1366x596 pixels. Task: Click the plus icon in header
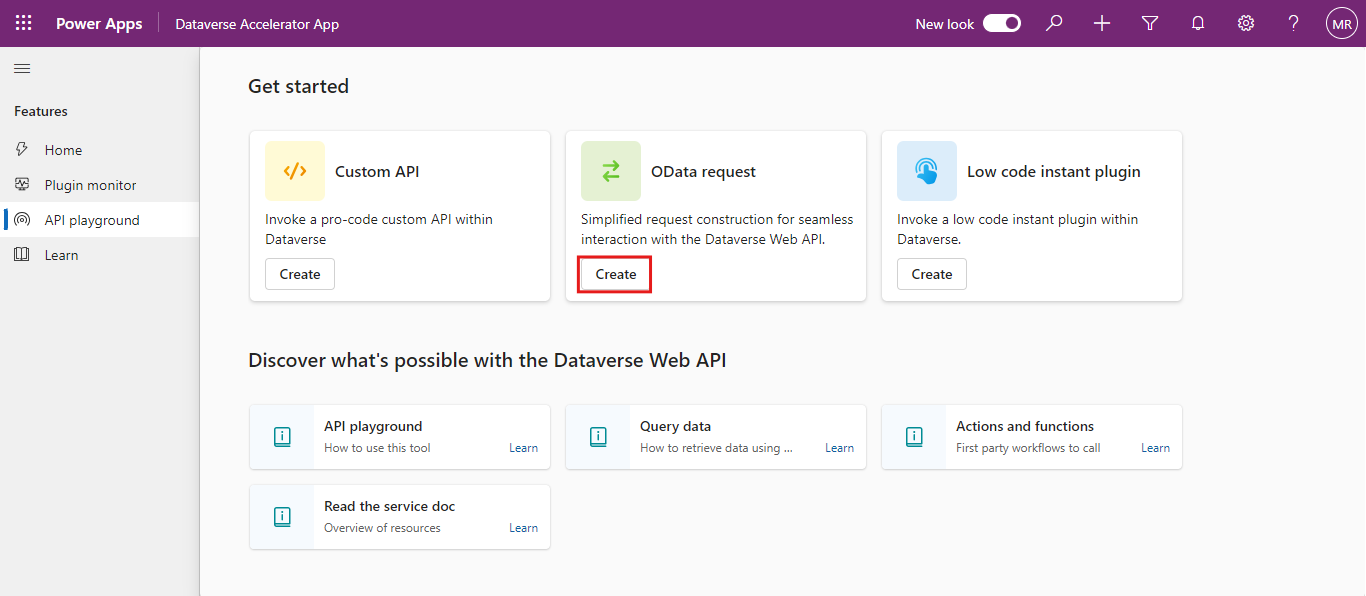(x=1102, y=23)
